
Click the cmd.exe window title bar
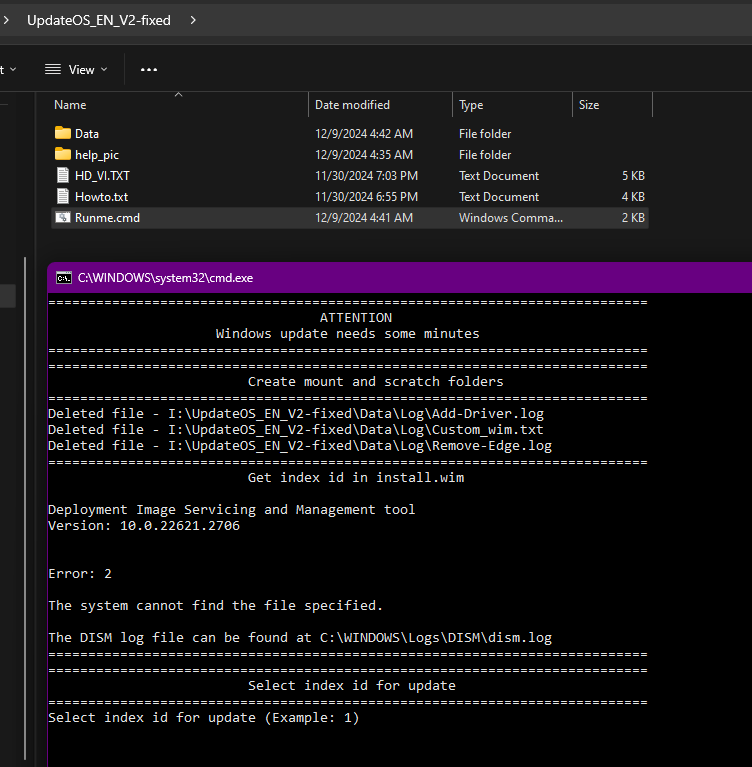click(x=399, y=278)
